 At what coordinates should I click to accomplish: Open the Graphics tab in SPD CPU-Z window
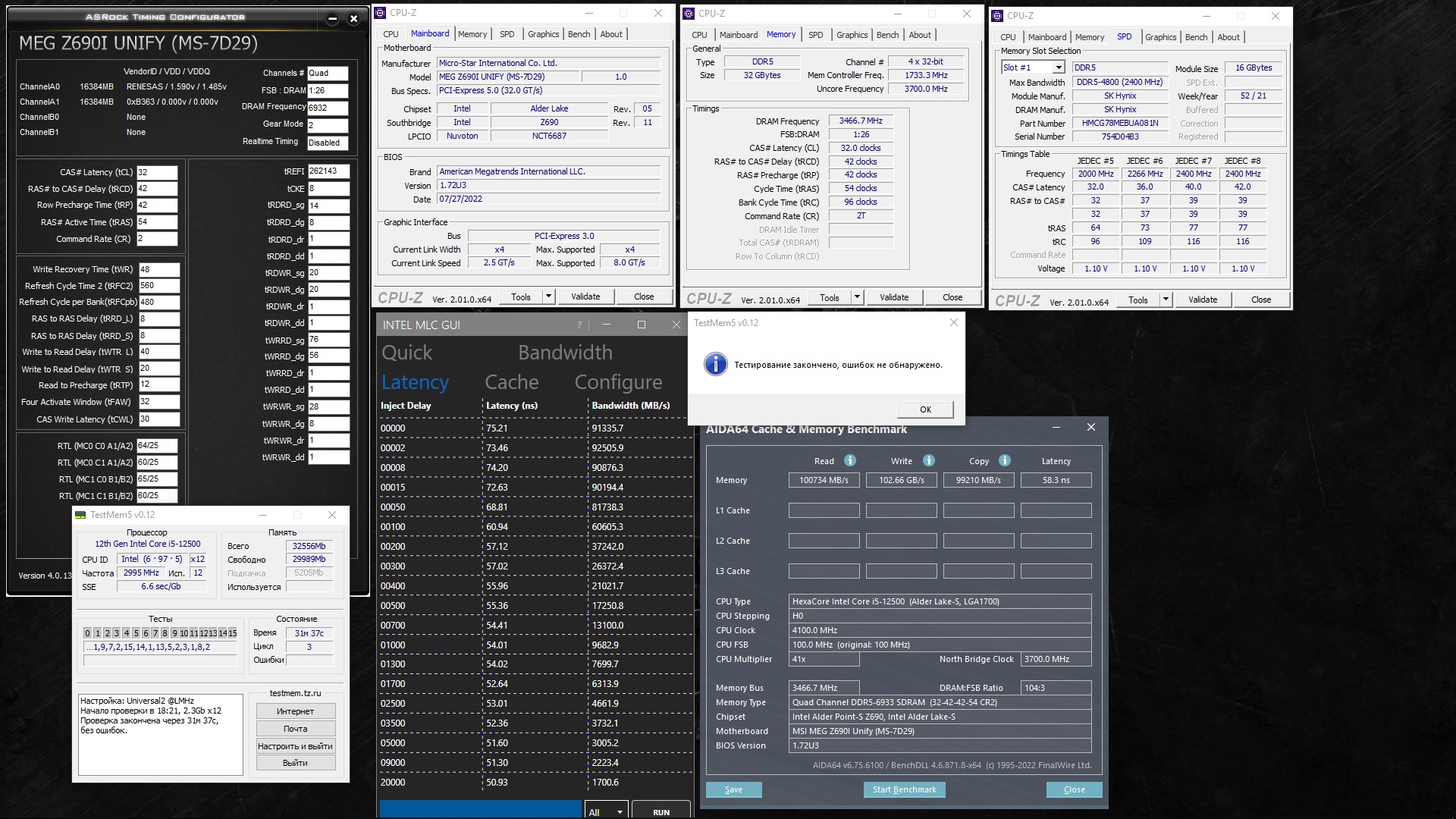pyautogui.click(x=1160, y=37)
